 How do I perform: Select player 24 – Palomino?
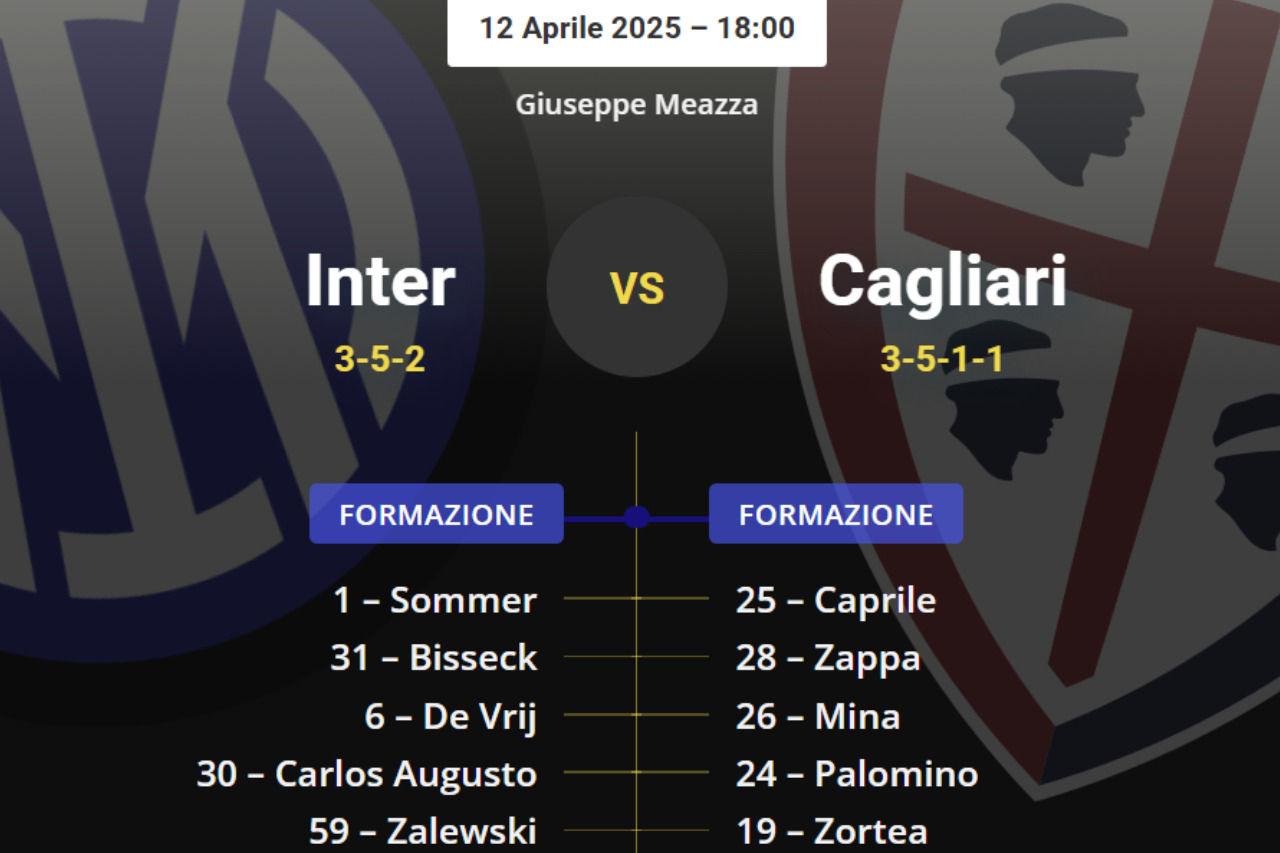coord(857,774)
